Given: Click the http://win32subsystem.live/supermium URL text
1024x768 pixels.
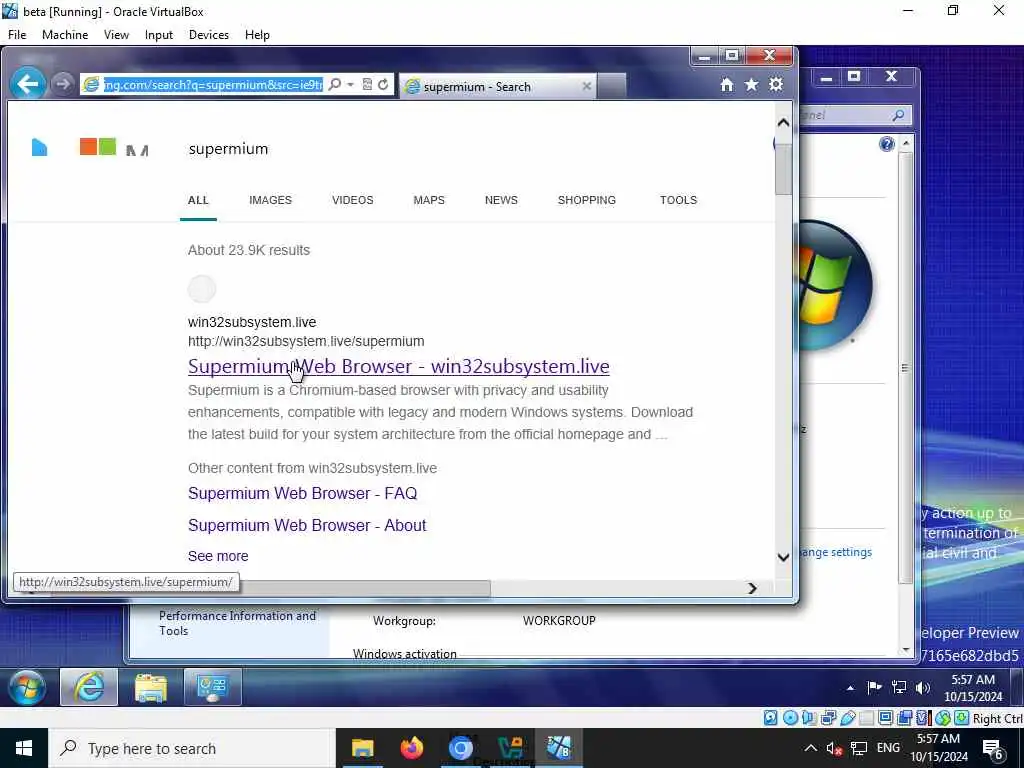Looking at the screenshot, I should coord(306,342).
